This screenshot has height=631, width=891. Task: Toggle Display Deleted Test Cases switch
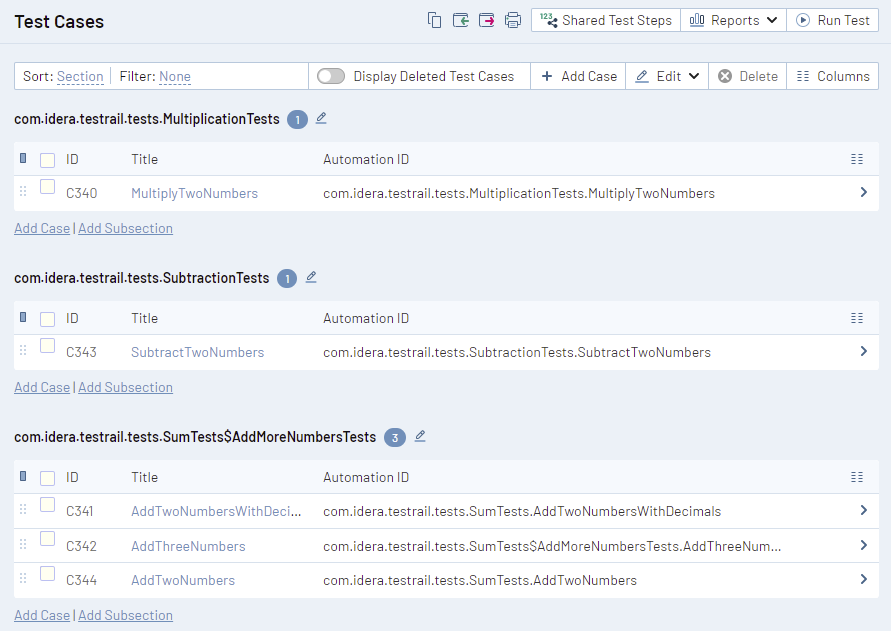click(x=331, y=76)
